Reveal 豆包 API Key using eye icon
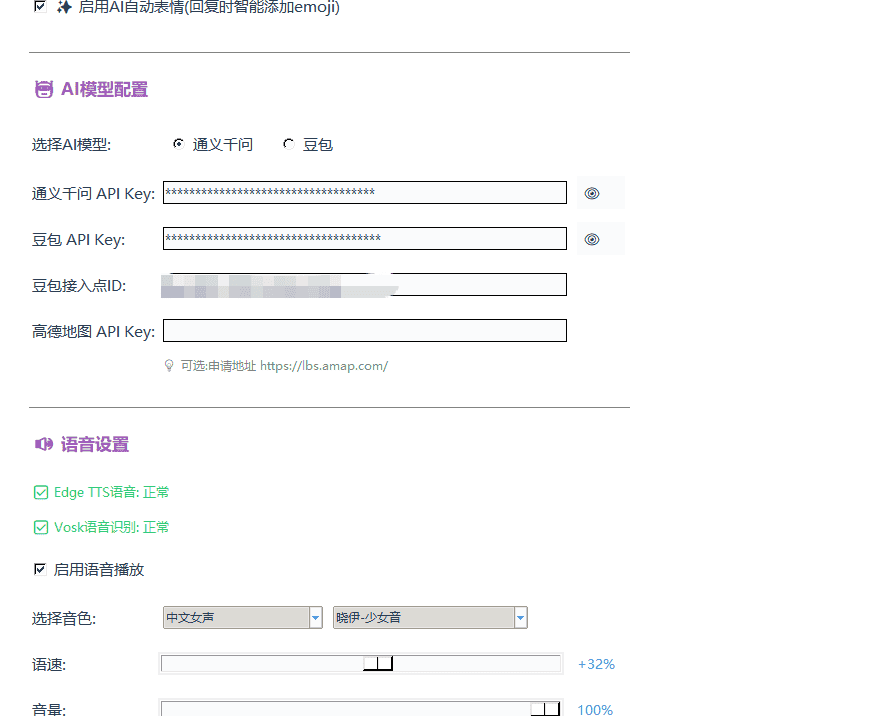Viewport: 880px width, 716px height. tap(591, 238)
